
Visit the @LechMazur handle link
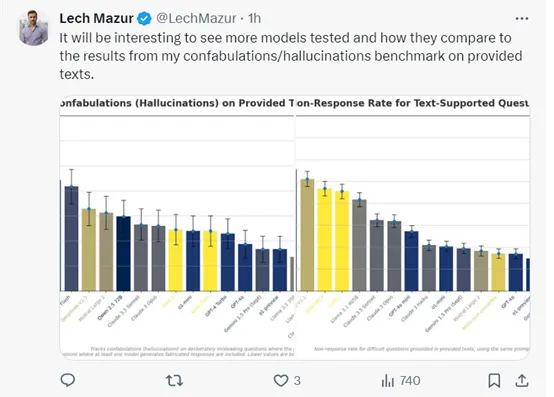click(196, 18)
